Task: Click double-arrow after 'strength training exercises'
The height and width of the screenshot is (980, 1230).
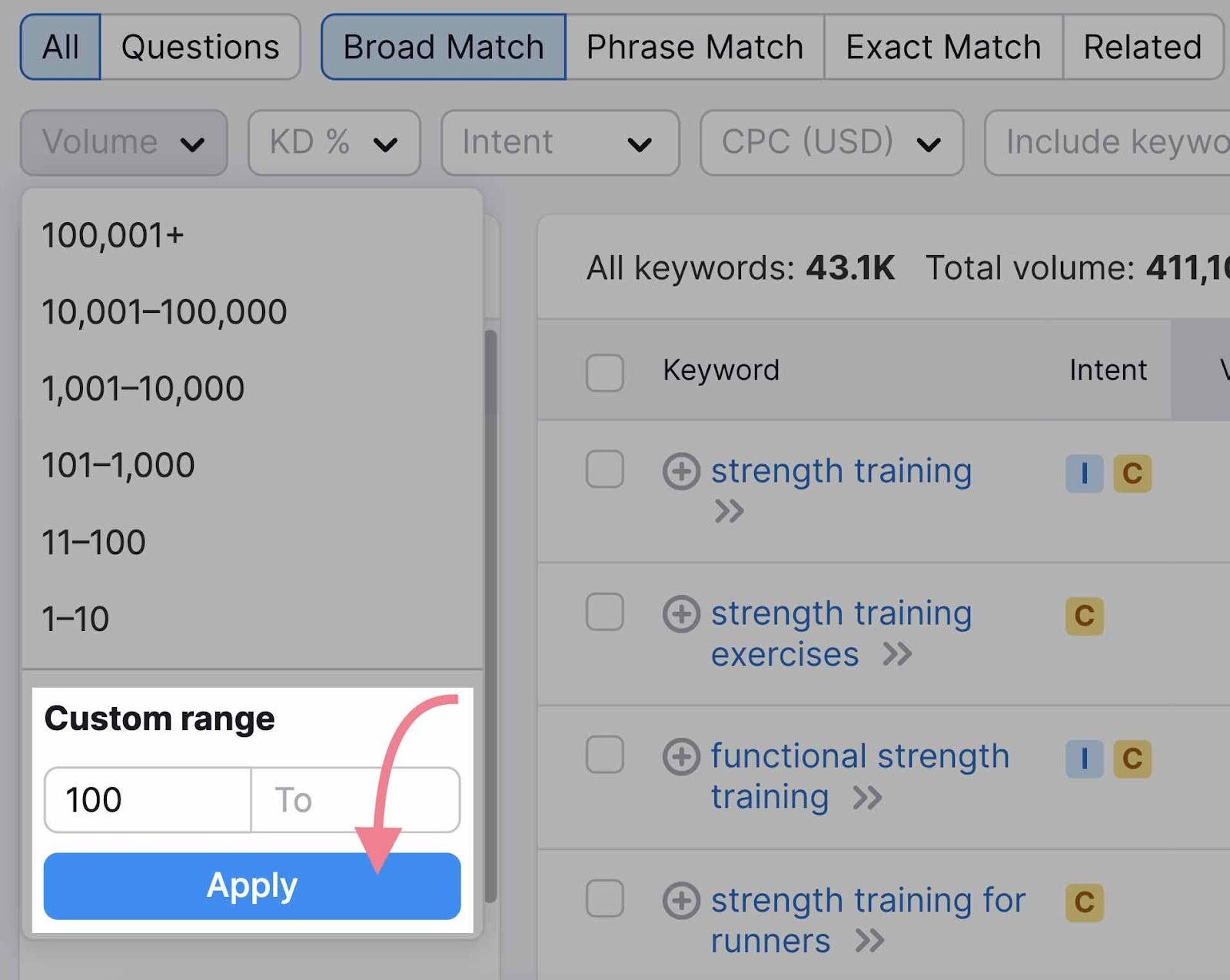Action: coord(897,655)
